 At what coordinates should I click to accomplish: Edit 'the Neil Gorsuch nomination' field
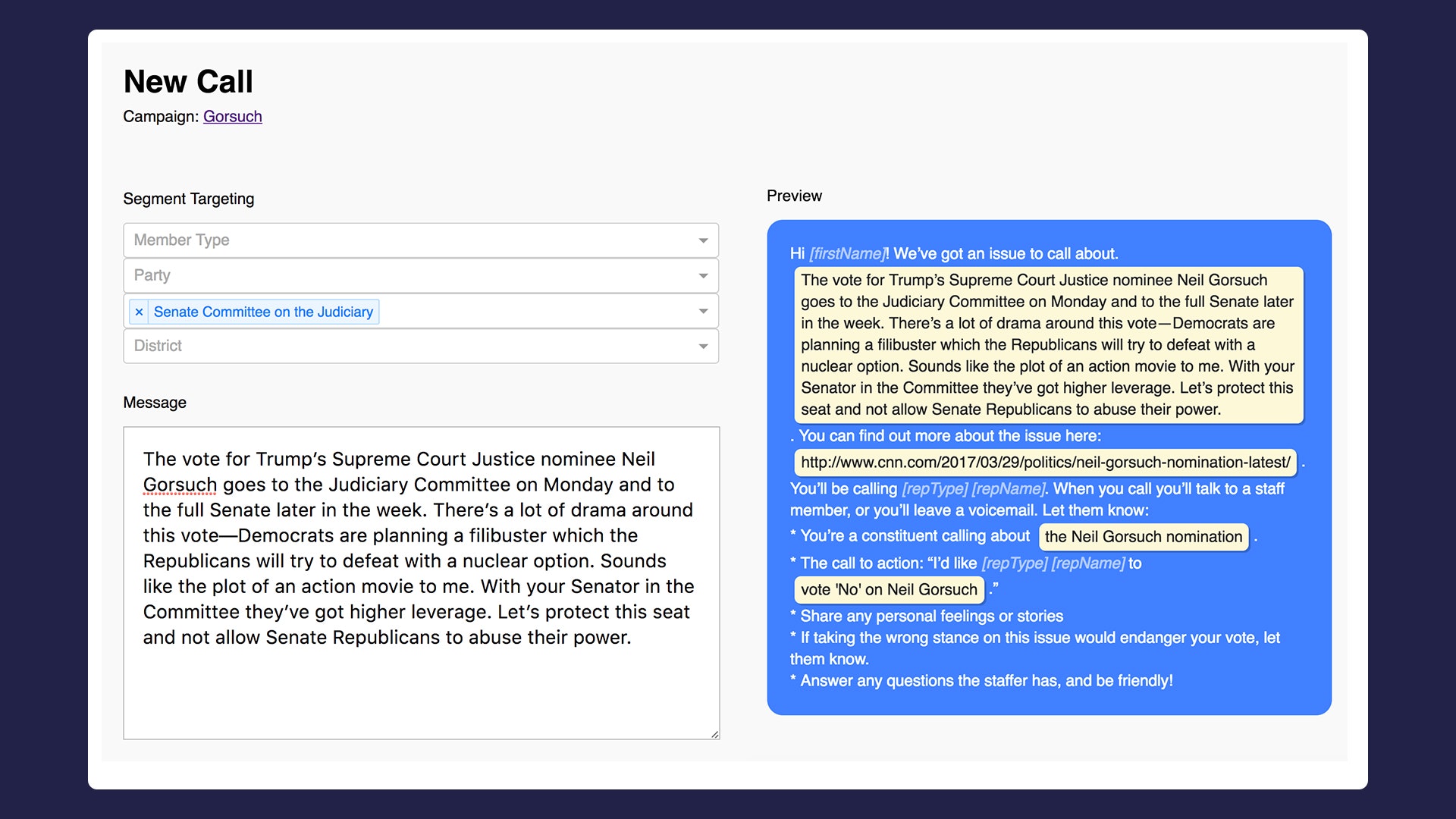click(1143, 537)
